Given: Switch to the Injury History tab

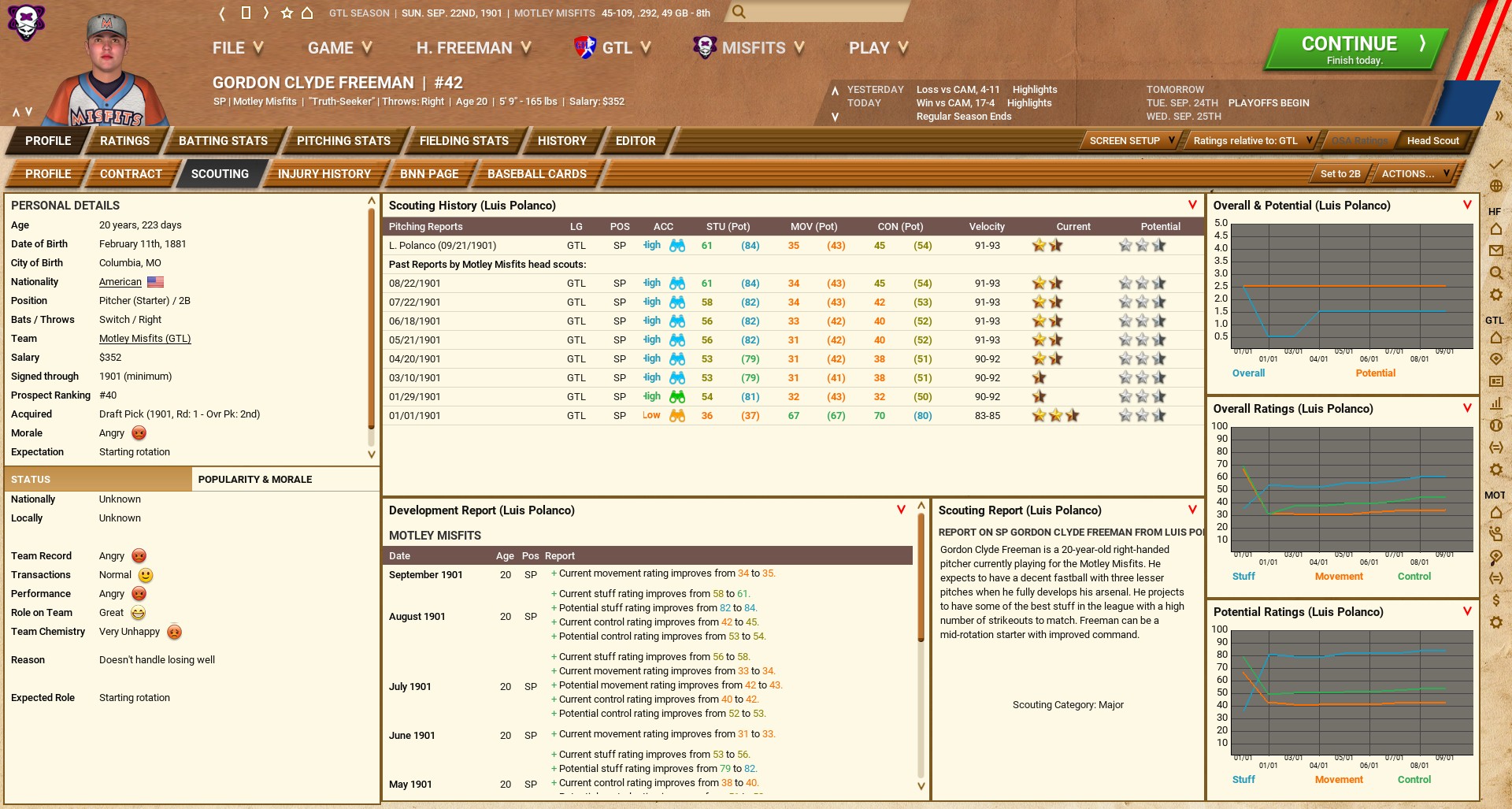Looking at the screenshot, I should (x=324, y=174).
